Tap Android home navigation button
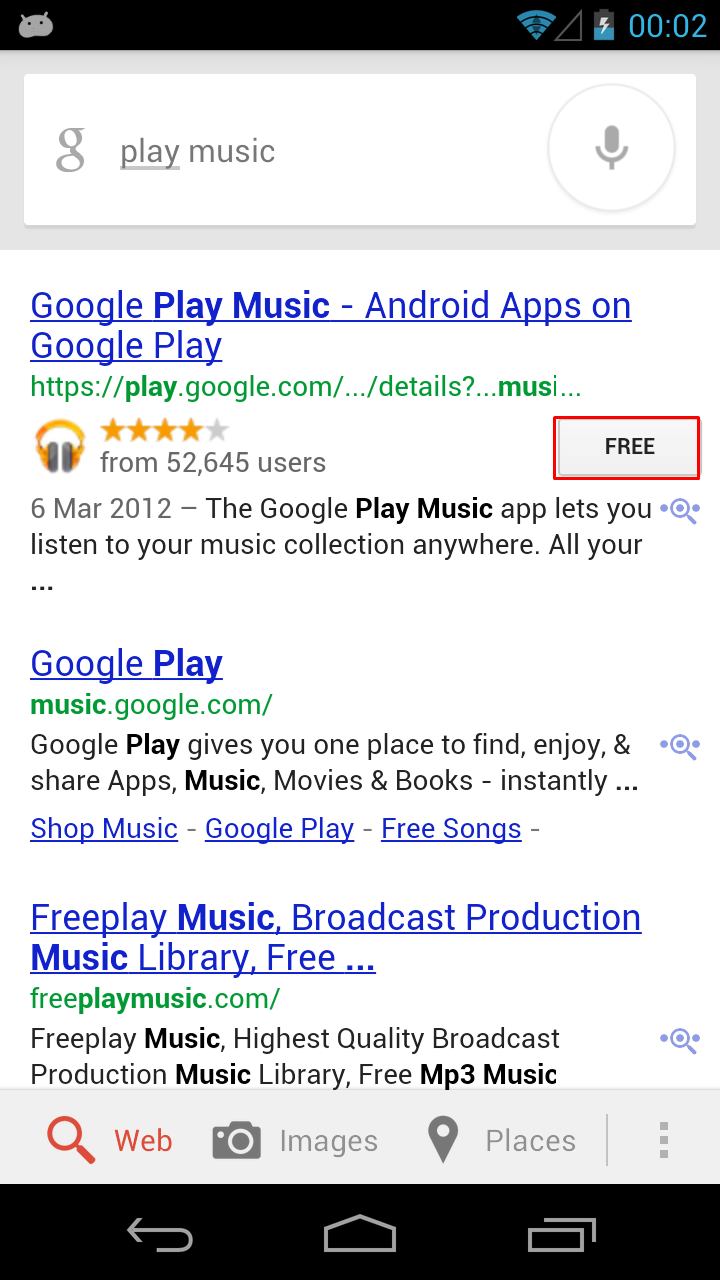 tap(360, 1234)
